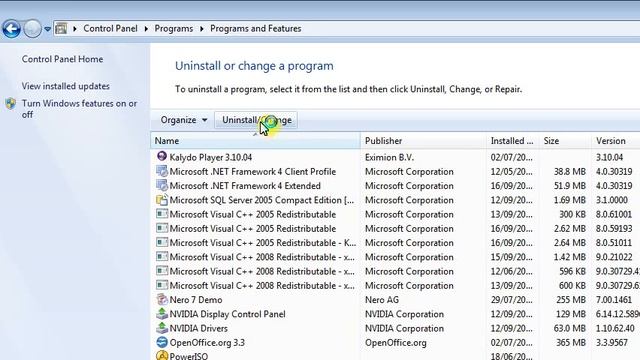Click icon of Visual C++ 2005 Redistributable 2.64 MB
Screen dimensions: 640x360
pyautogui.click(x=162, y=242)
